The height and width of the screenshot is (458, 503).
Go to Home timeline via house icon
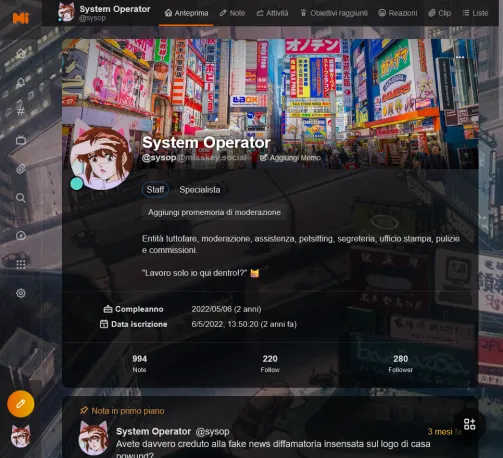click(x=21, y=53)
